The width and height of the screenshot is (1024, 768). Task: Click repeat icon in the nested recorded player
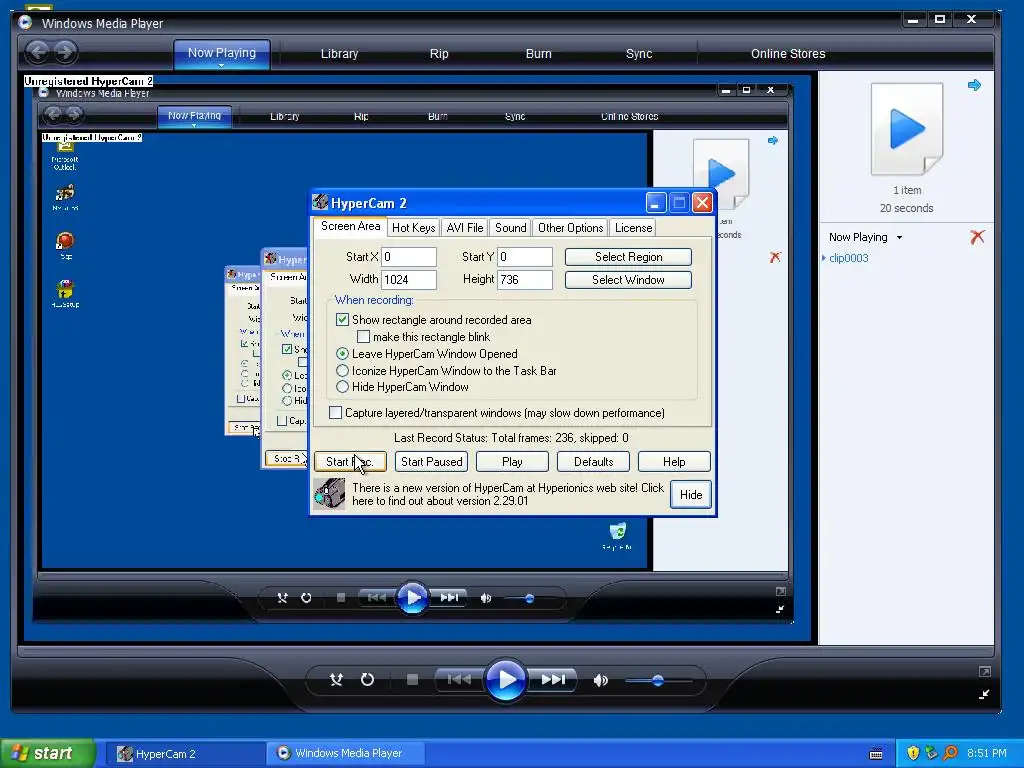pos(306,598)
